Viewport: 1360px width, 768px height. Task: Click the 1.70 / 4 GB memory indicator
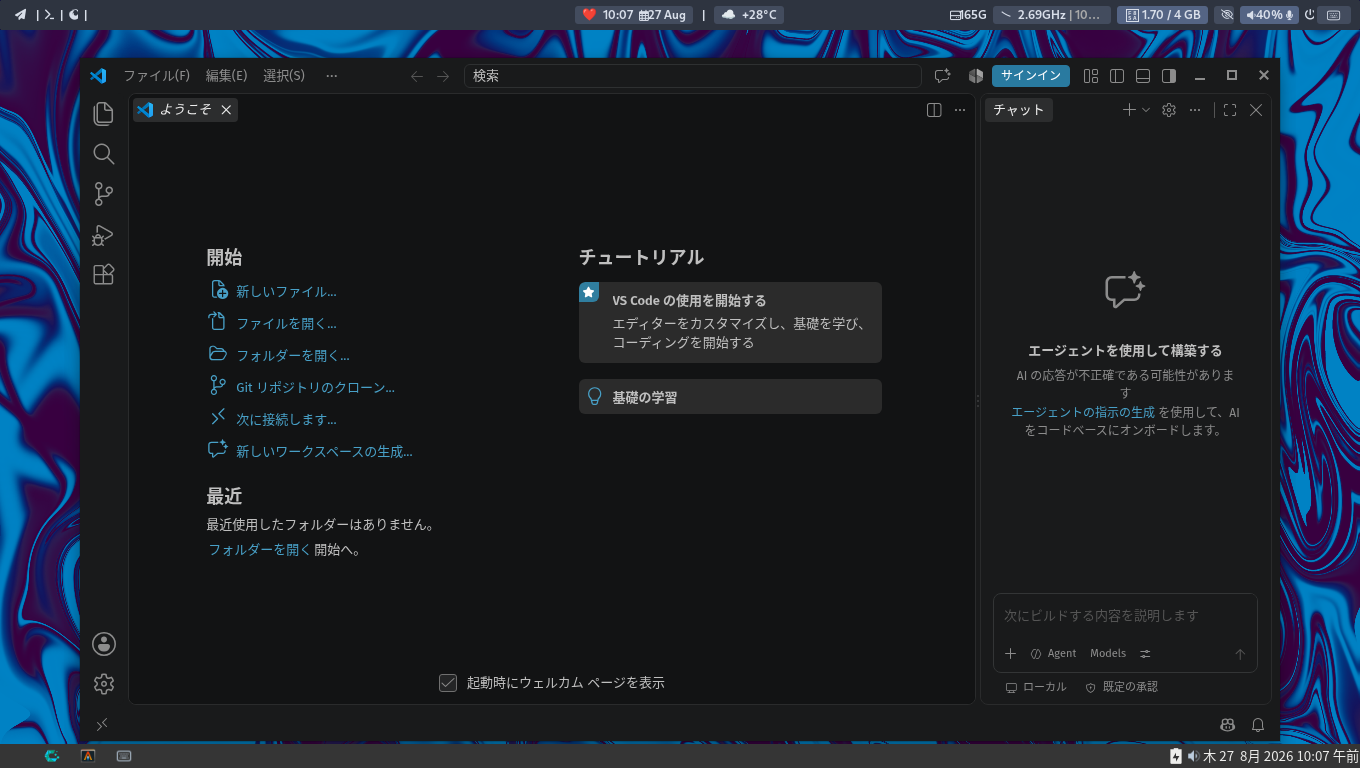tap(1162, 15)
